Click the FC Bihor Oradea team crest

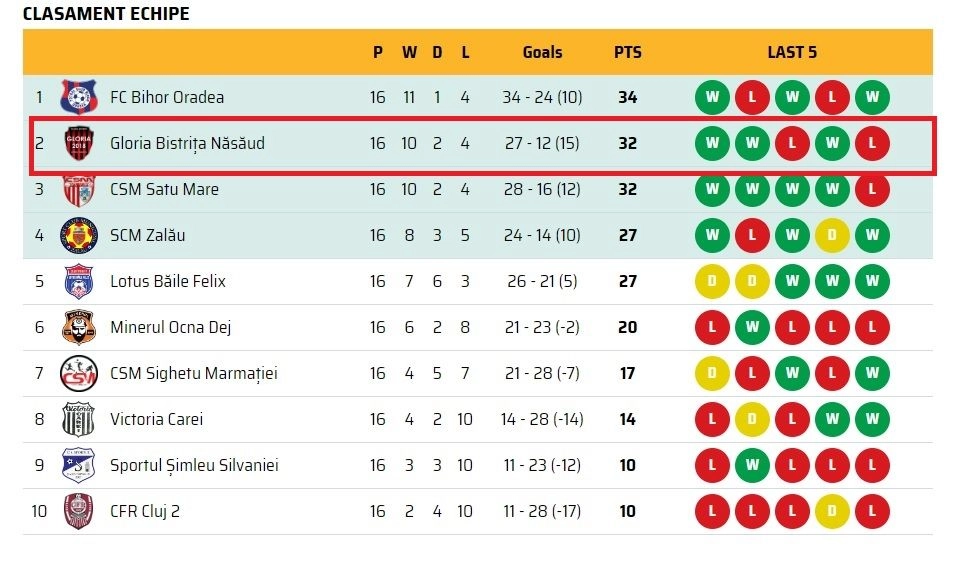(x=79, y=97)
